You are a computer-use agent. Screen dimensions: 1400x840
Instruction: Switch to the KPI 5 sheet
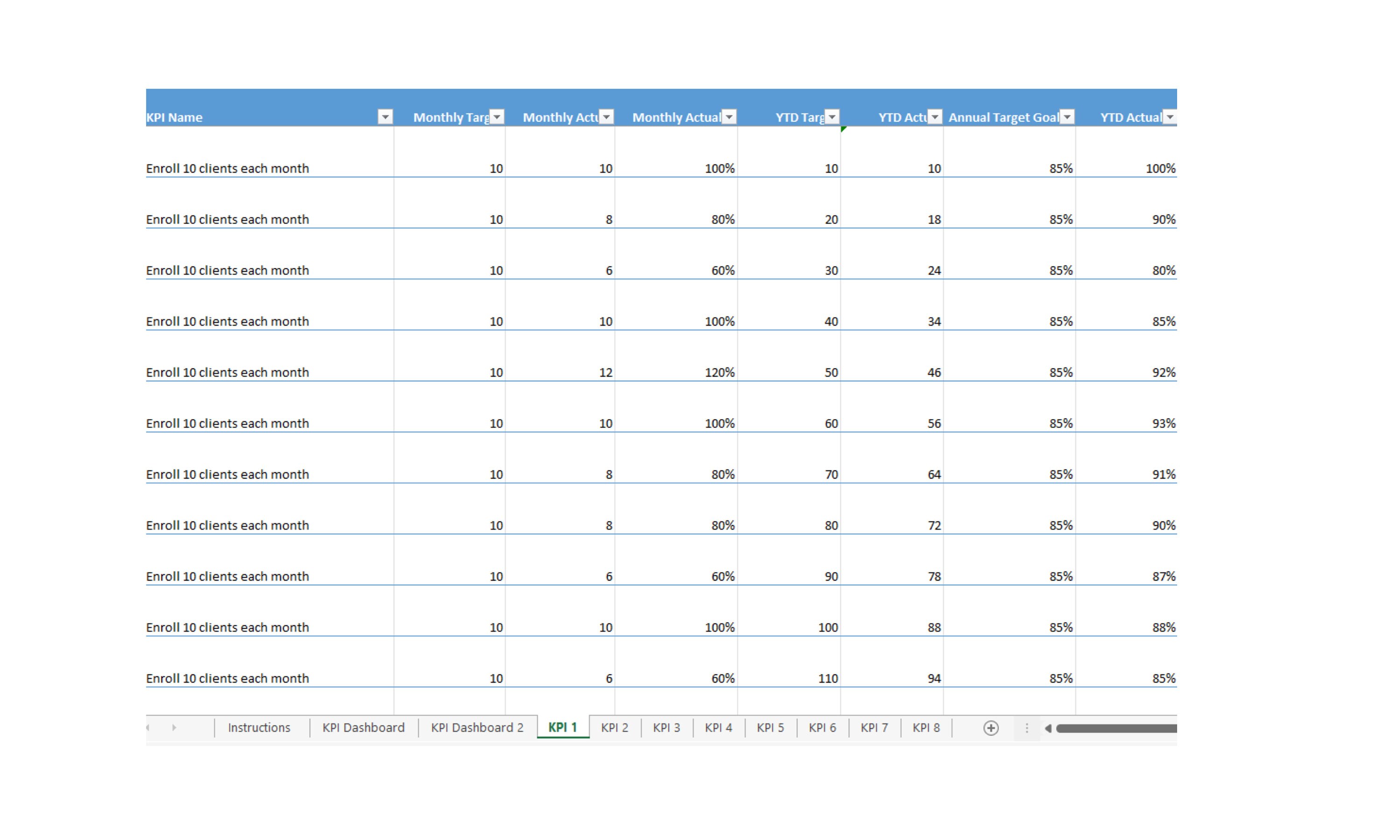[771, 728]
